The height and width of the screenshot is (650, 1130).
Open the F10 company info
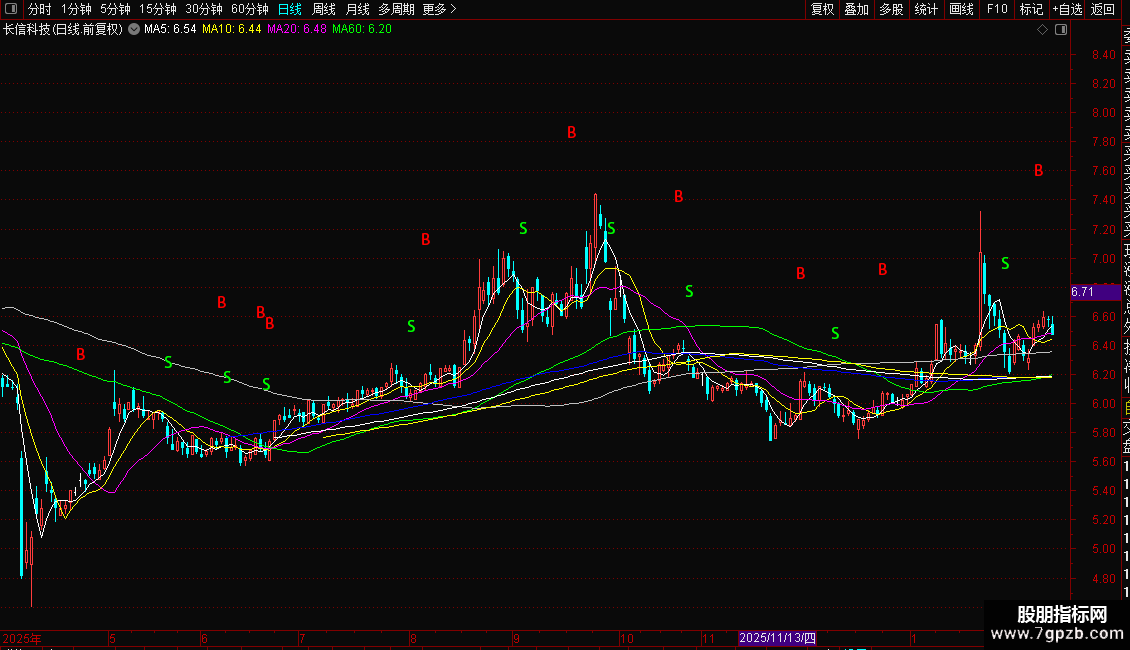point(997,9)
